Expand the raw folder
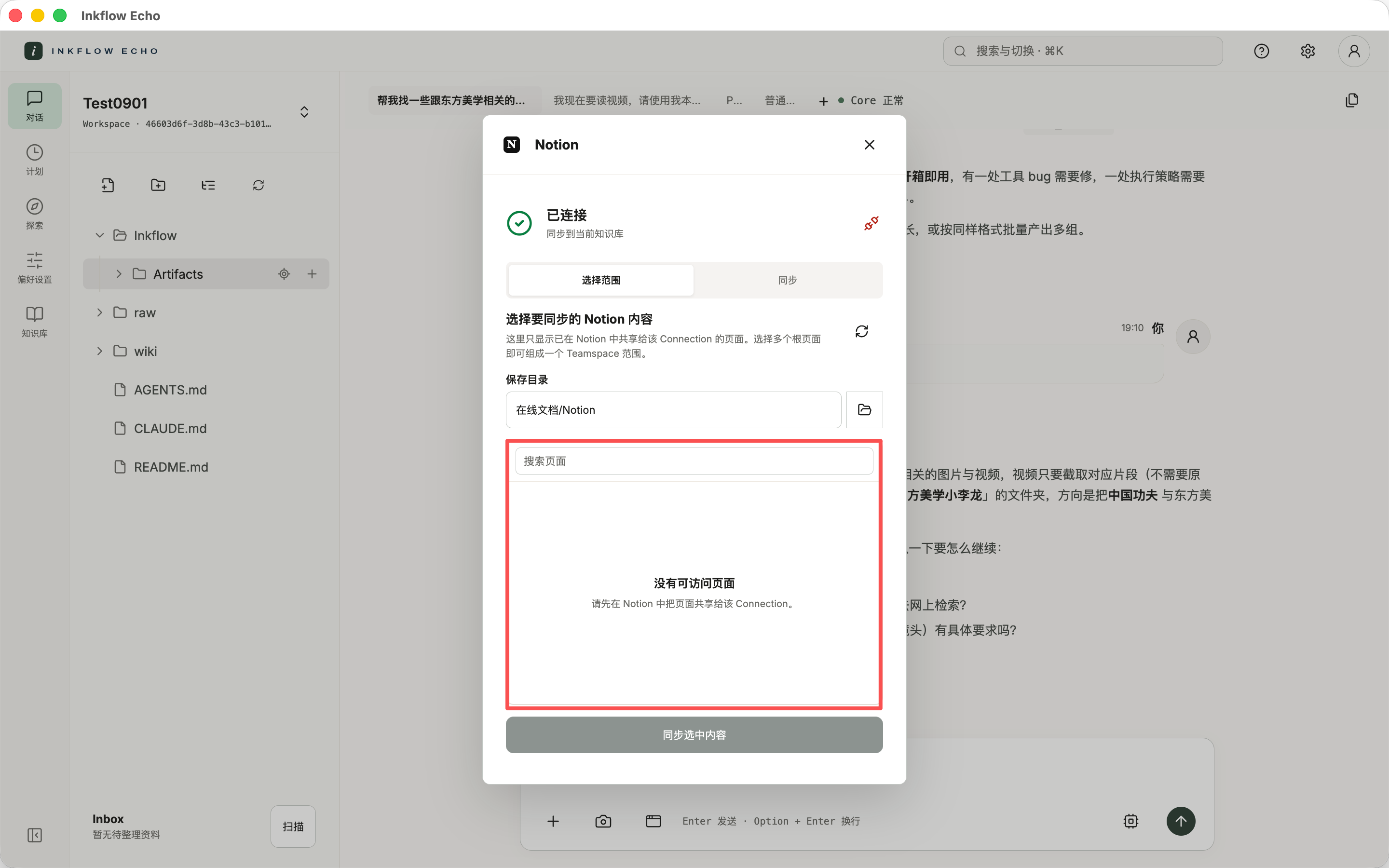Image resolution: width=1389 pixels, height=868 pixels. (x=100, y=312)
